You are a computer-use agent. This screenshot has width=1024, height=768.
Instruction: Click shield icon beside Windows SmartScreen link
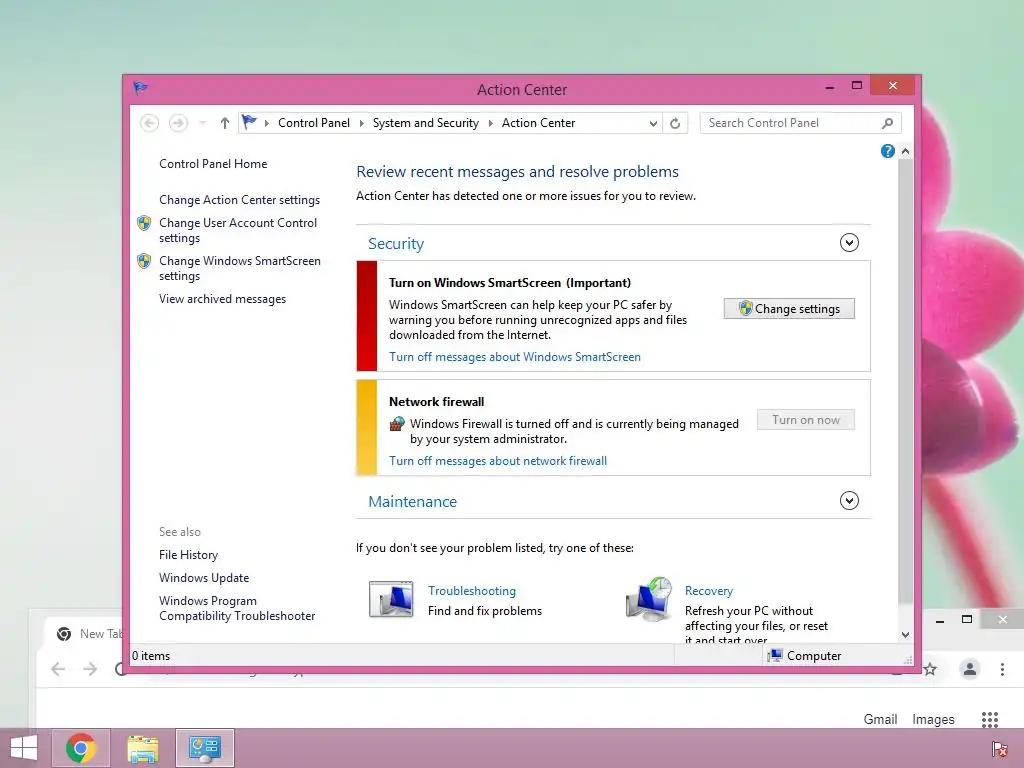click(x=144, y=261)
